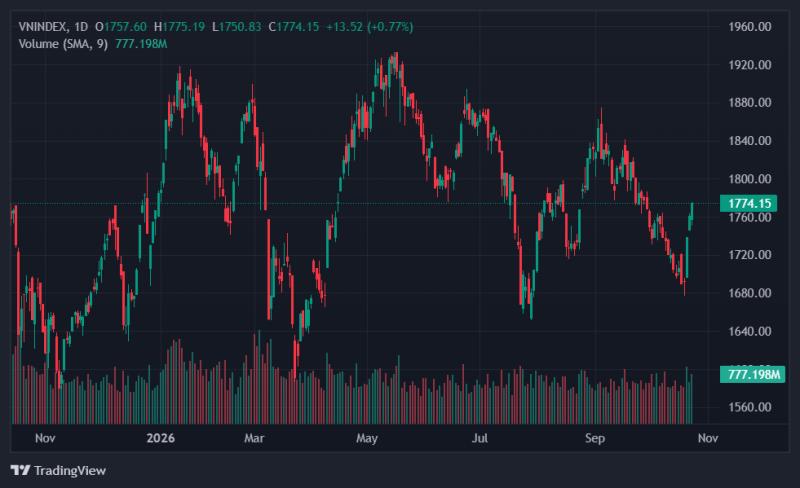800x488 pixels.
Task: Click the leftmost Nov time axis label
Action: (x=45, y=438)
